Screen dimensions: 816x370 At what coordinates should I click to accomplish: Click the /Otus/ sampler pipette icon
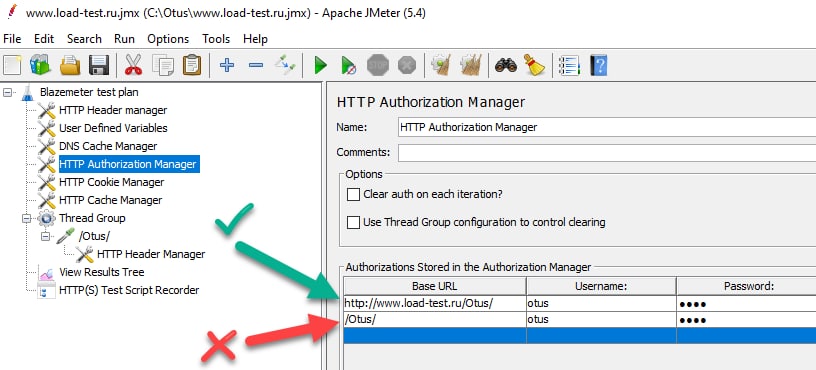(x=66, y=236)
